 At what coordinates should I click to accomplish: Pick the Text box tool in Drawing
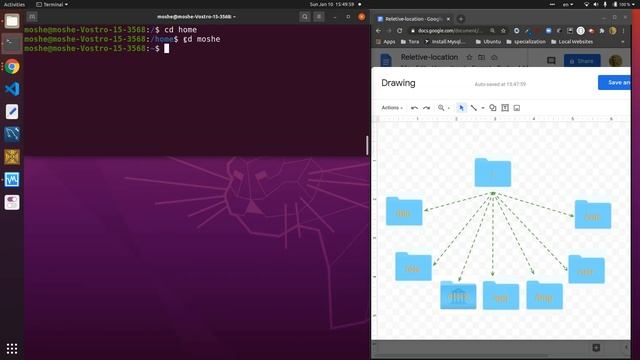(x=505, y=108)
